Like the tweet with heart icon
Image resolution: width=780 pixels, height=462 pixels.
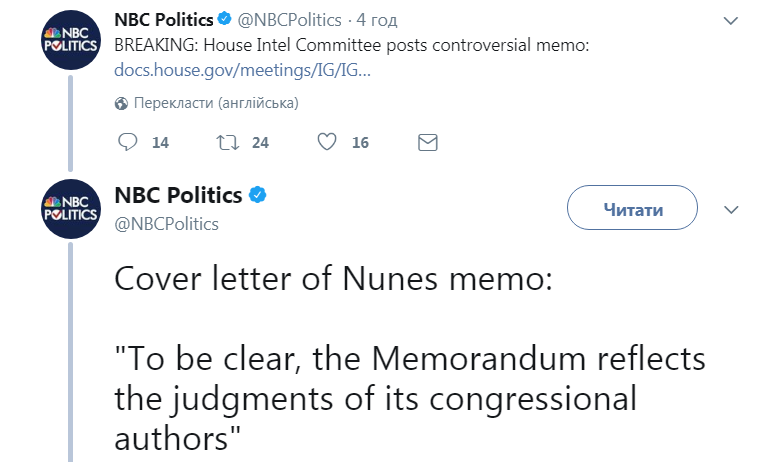[x=326, y=142]
